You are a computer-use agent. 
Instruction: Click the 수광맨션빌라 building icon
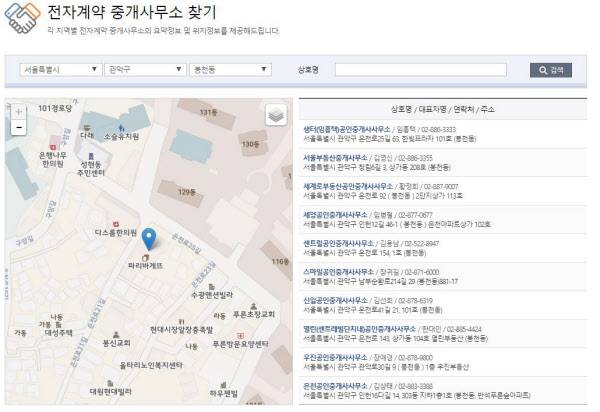211,287
